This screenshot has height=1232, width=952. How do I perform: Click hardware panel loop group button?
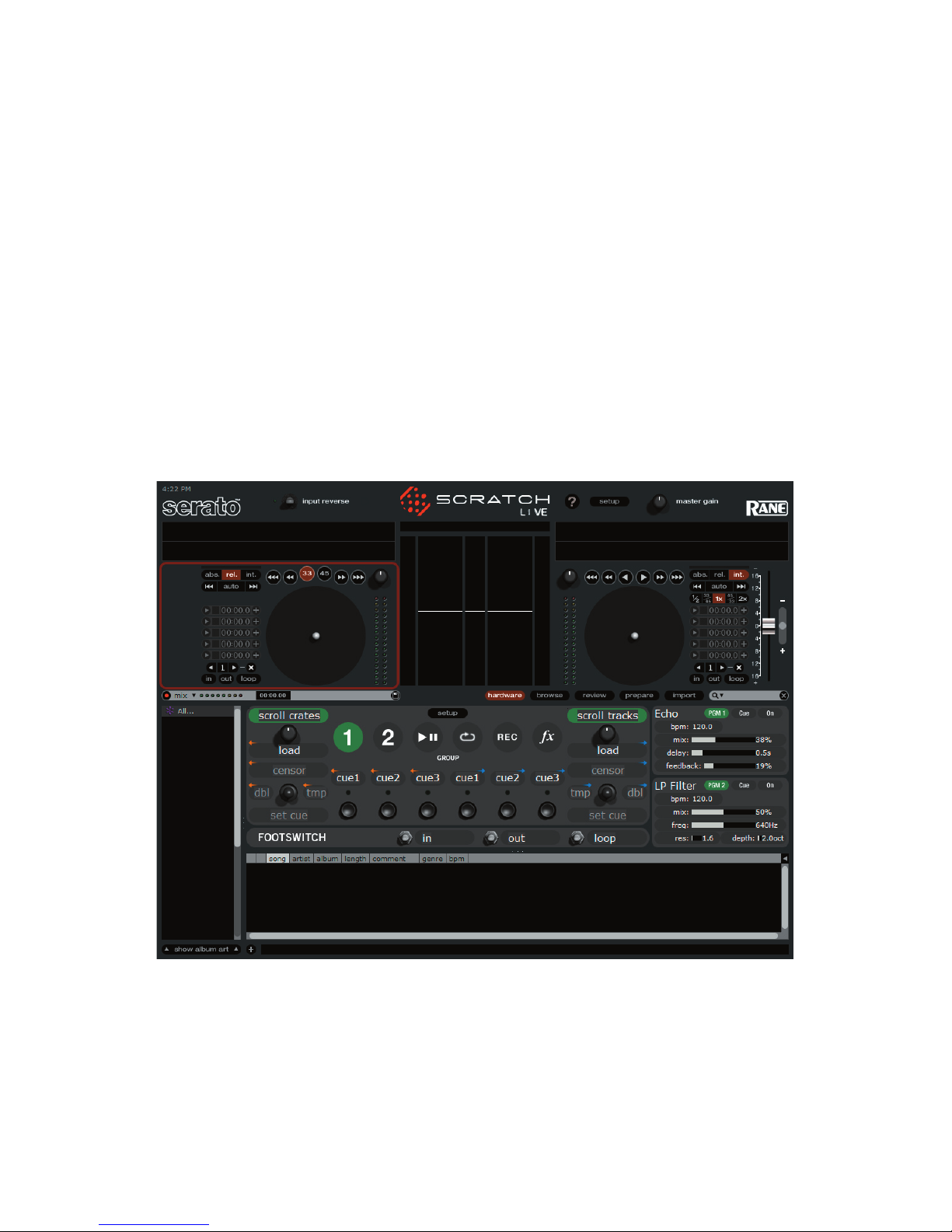pyautogui.click(x=467, y=737)
